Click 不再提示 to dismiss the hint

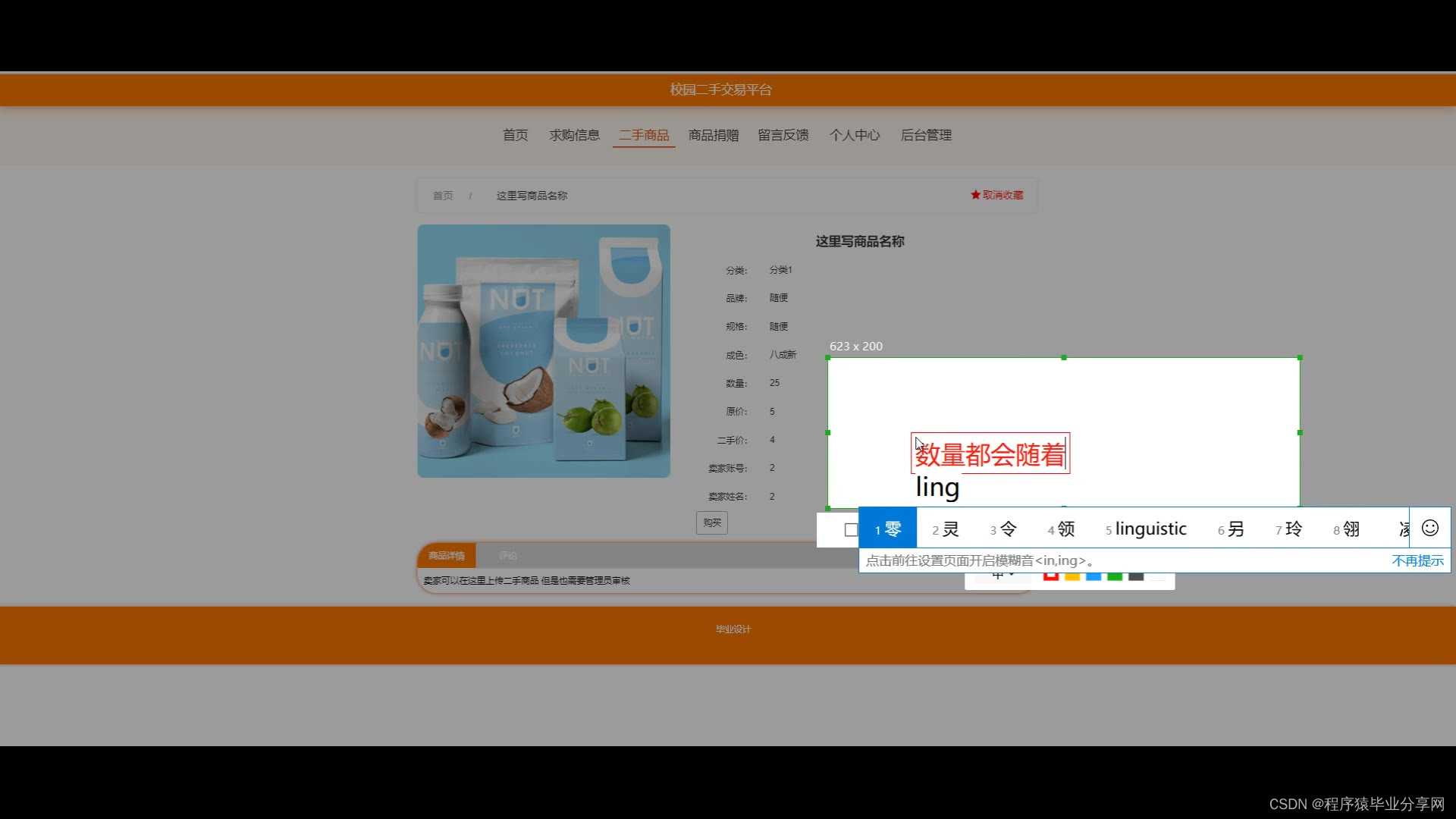1417,560
